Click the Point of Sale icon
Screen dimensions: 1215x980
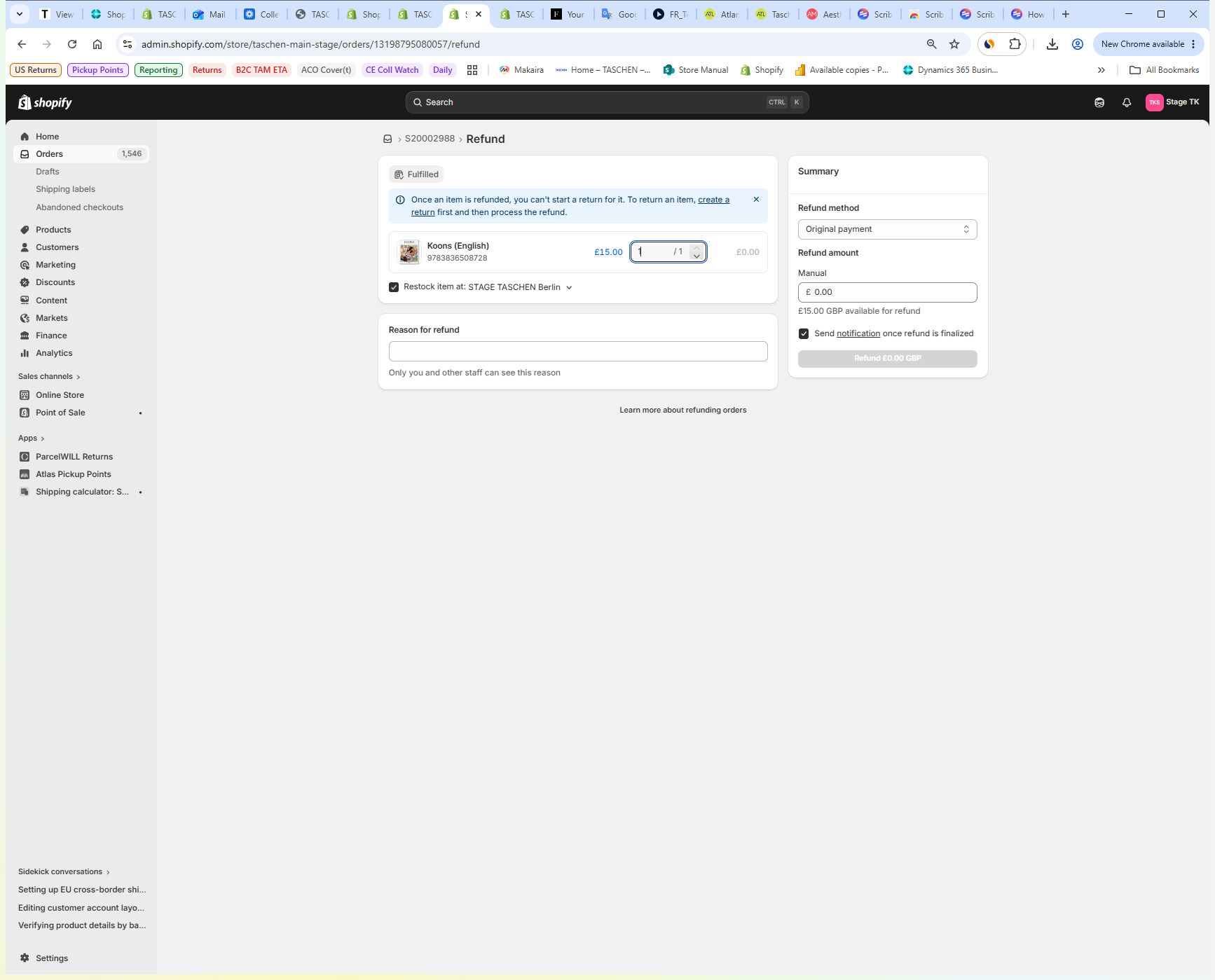click(25, 413)
